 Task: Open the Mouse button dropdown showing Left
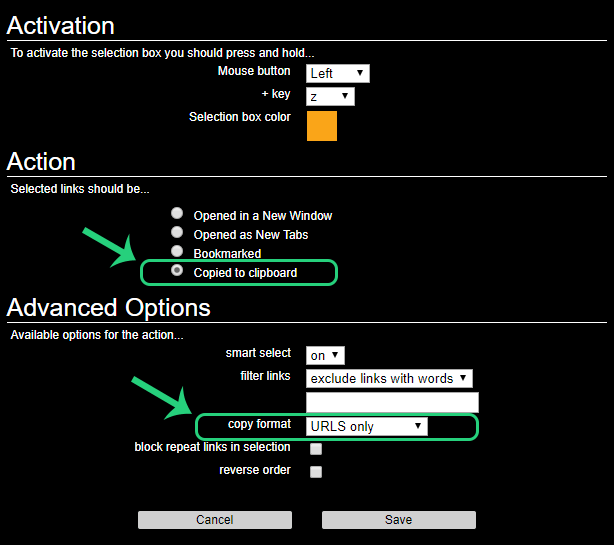coord(338,73)
